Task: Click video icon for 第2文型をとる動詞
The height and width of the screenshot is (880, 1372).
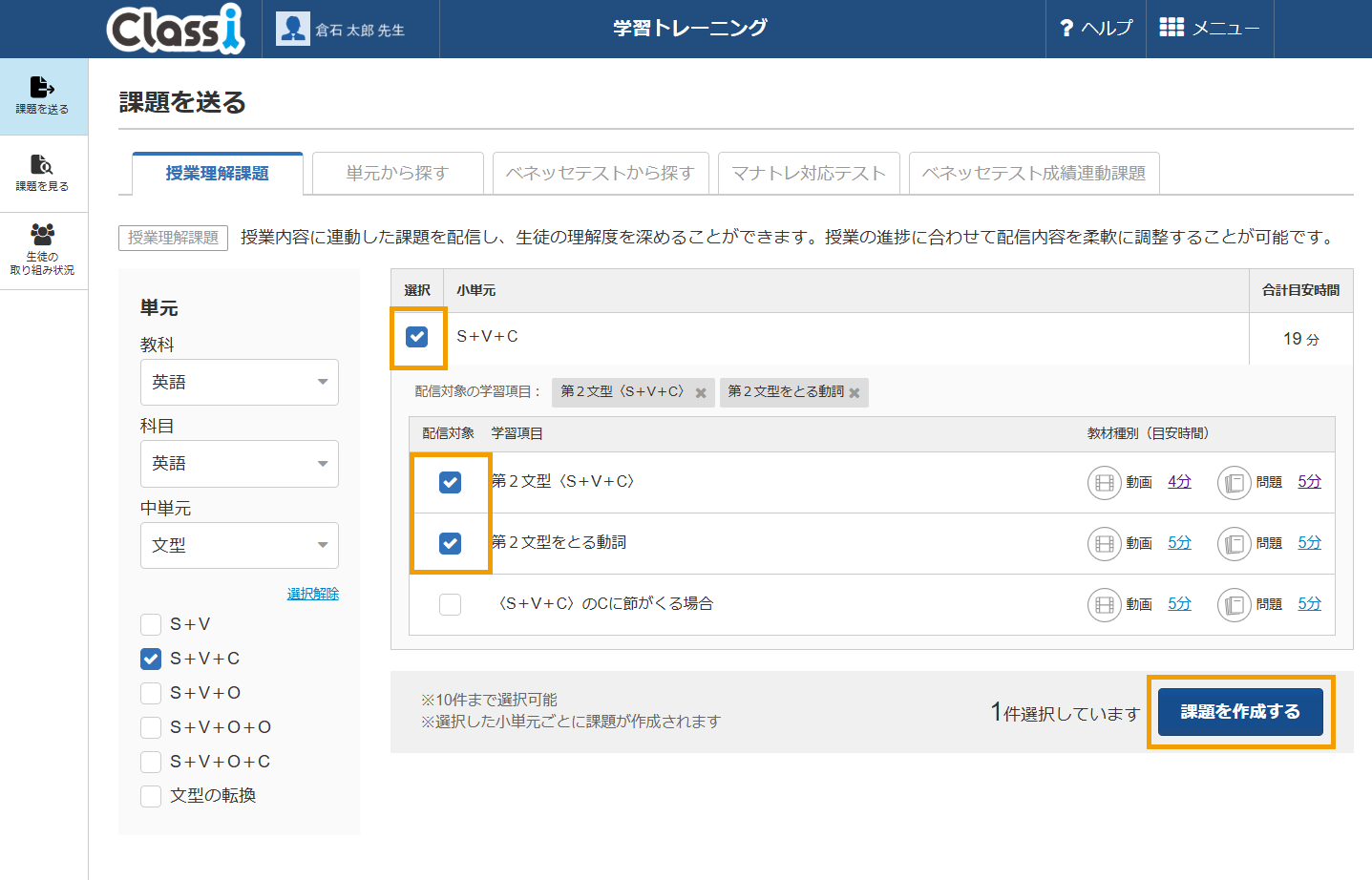Action: (1105, 544)
